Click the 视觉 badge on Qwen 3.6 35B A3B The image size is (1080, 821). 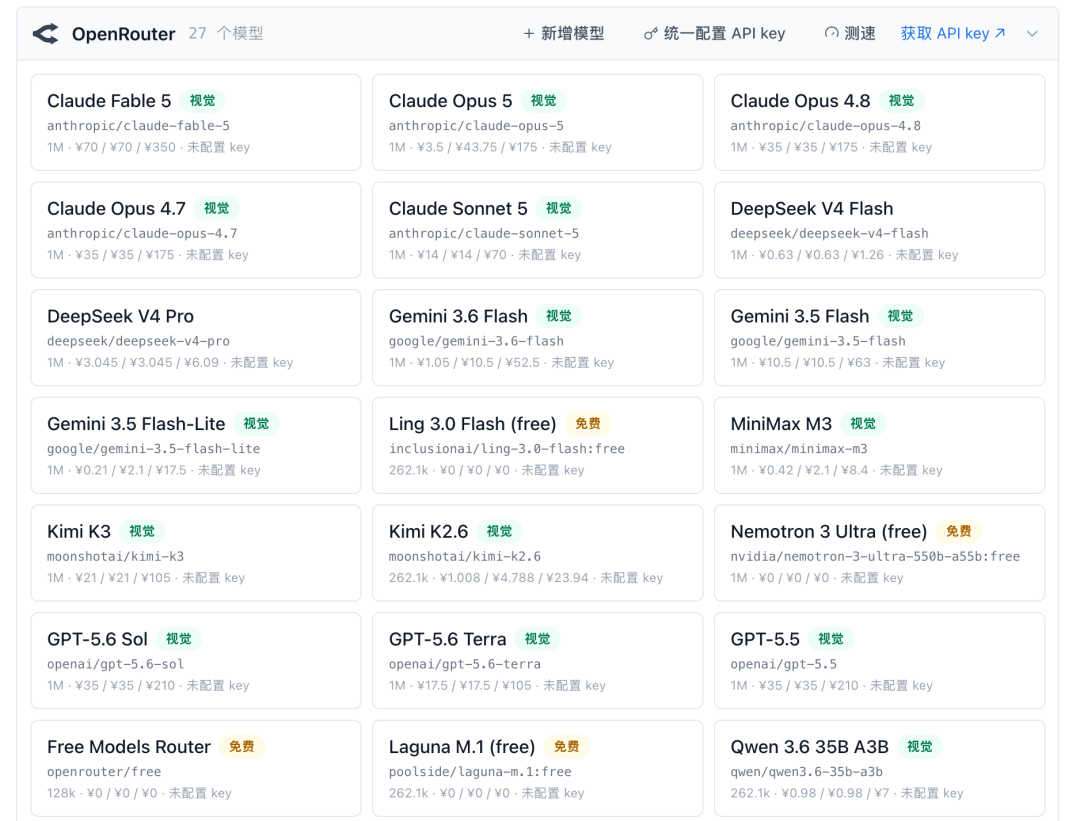coord(920,747)
